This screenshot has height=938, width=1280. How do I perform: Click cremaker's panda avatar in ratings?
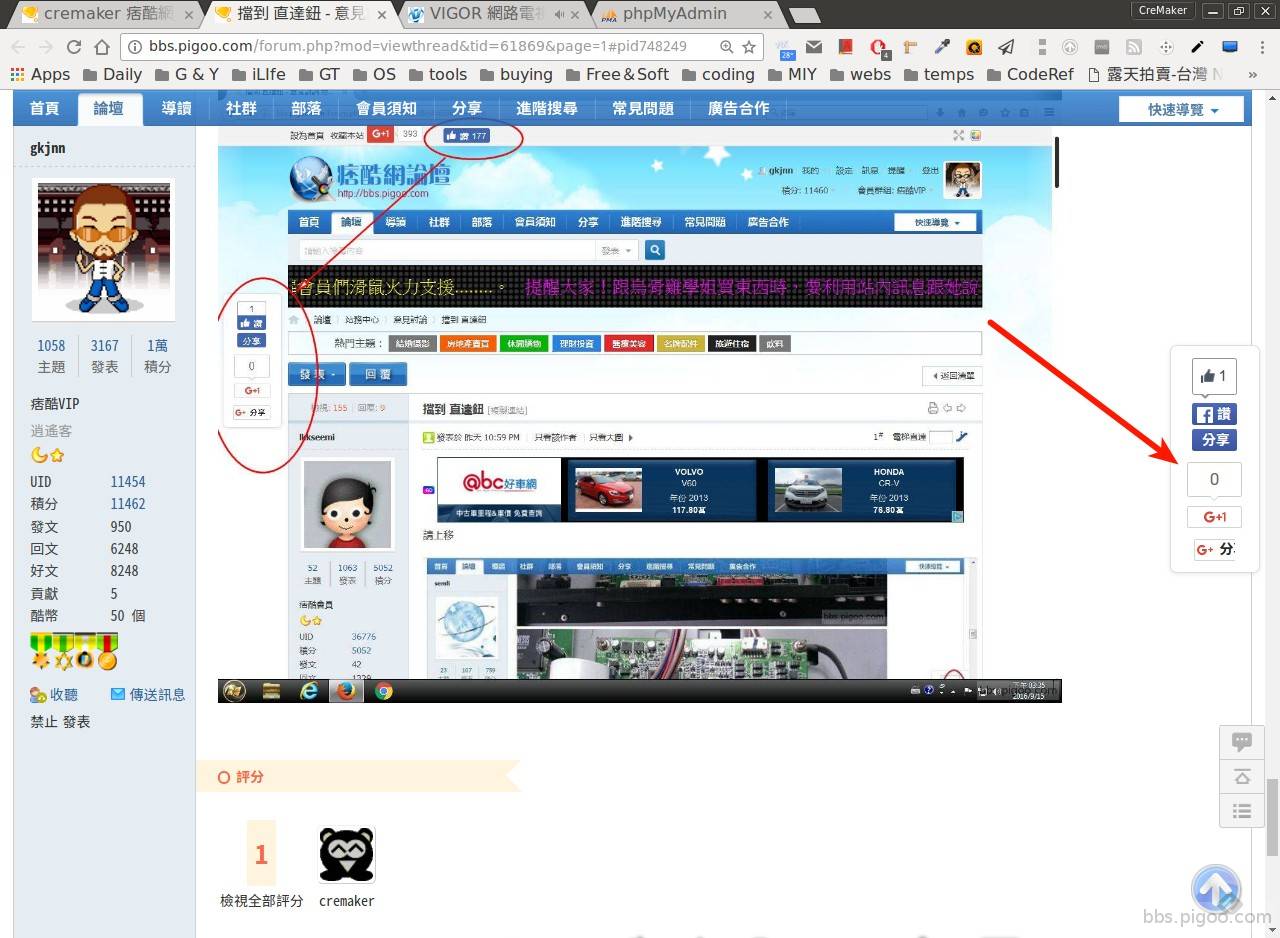pyautogui.click(x=347, y=855)
